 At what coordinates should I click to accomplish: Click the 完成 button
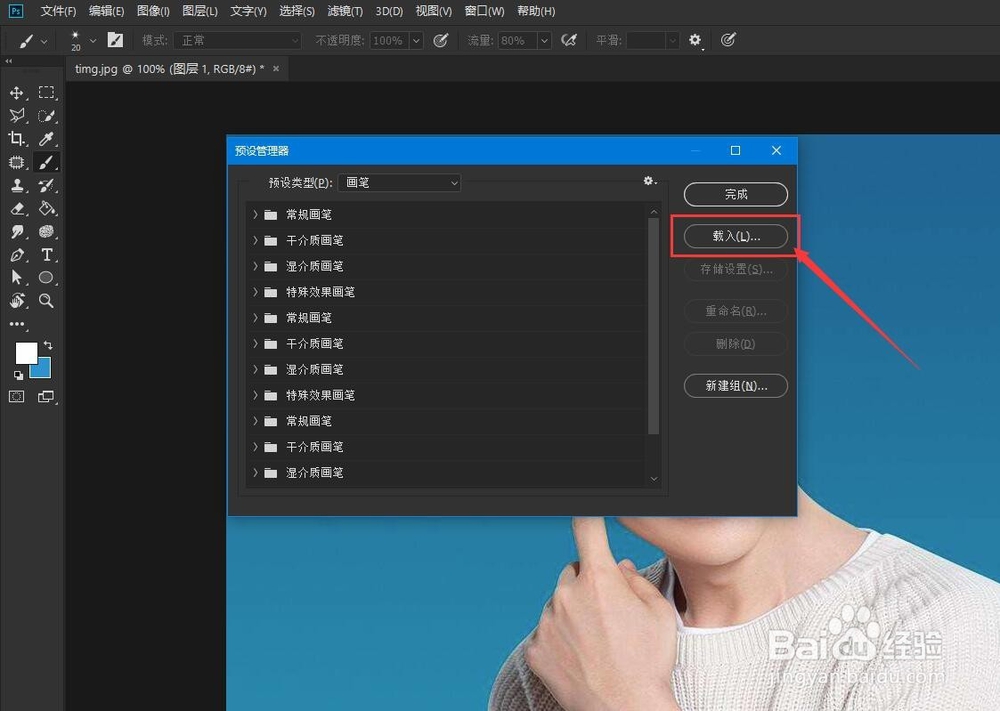pyautogui.click(x=735, y=194)
